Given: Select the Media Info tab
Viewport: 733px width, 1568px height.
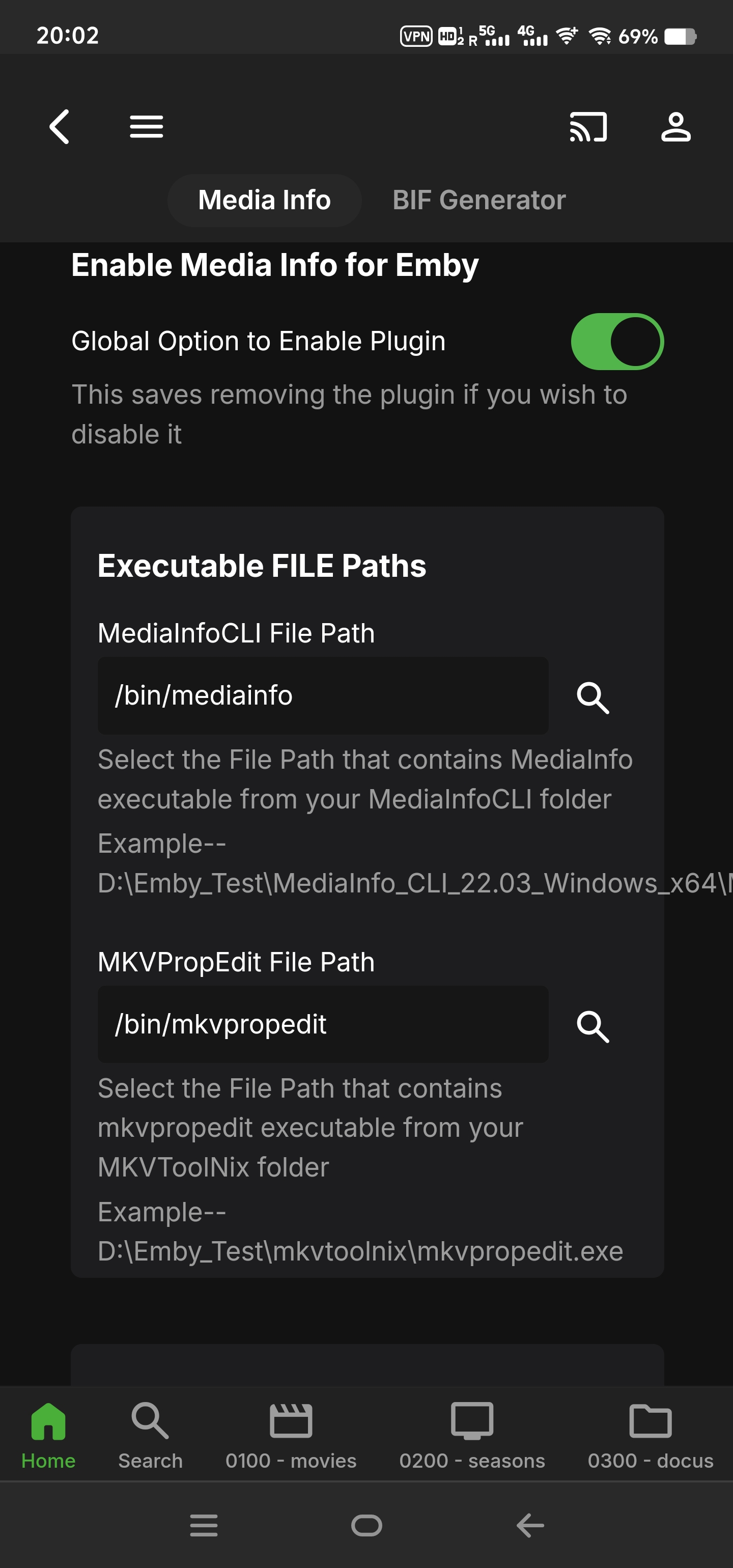Looking at the screenshot, I should (x=264, y=200).
